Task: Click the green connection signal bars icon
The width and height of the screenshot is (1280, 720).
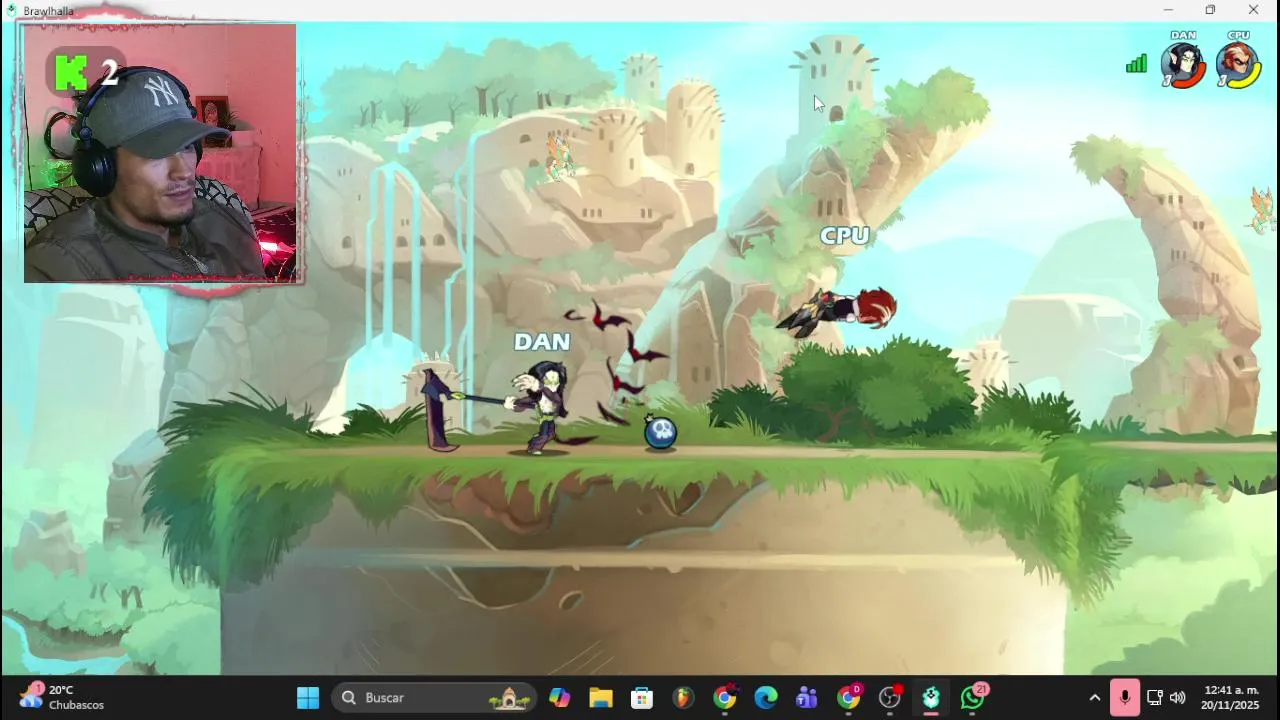Action: point(1136,64)
